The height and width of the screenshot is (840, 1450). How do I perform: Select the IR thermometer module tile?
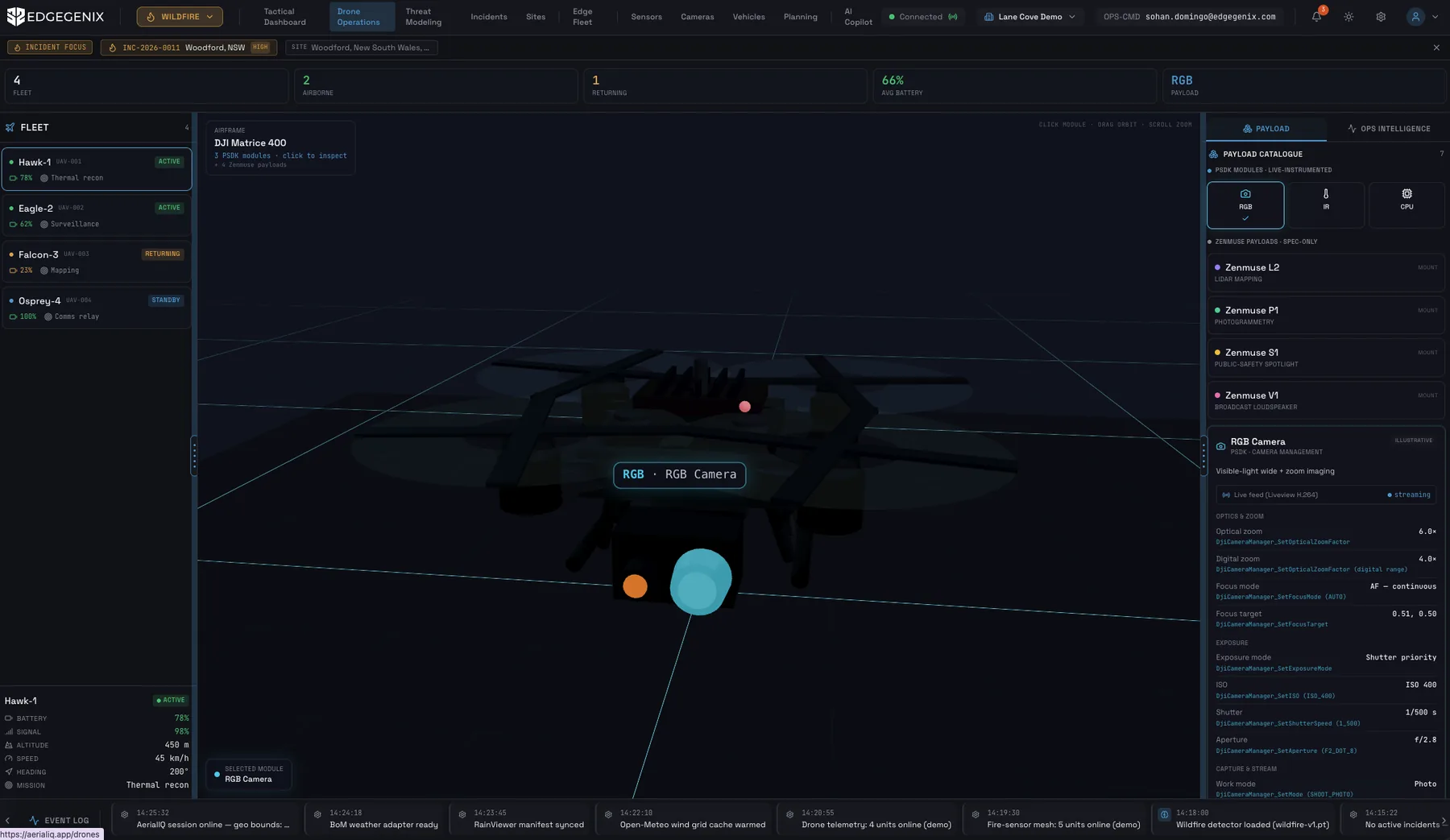click(x=1326, y=205)
